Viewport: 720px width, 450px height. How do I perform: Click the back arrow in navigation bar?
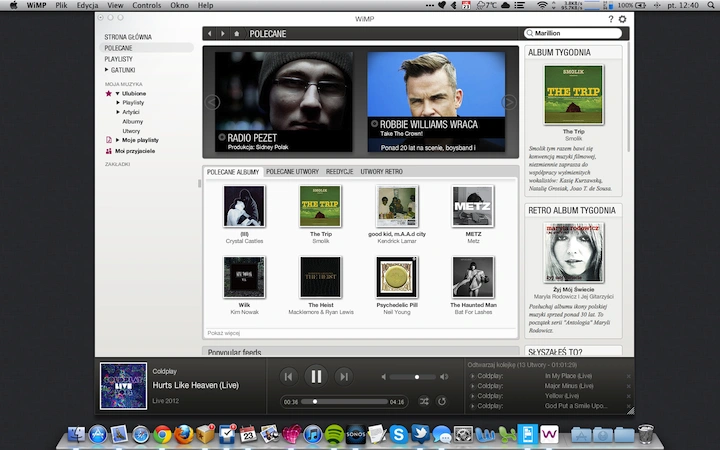click(210, 34)
